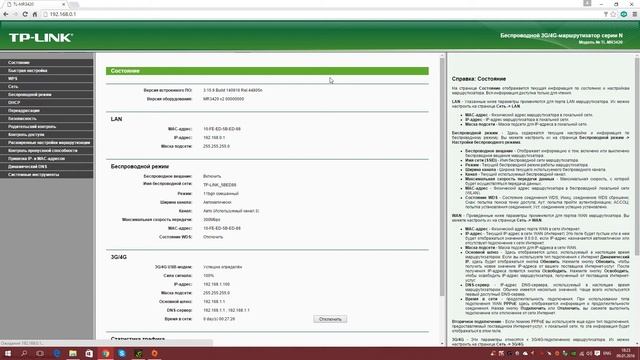Open the Быстрая настройка menu item
Screen dimensions: 640x360
[x=47, y=71]
